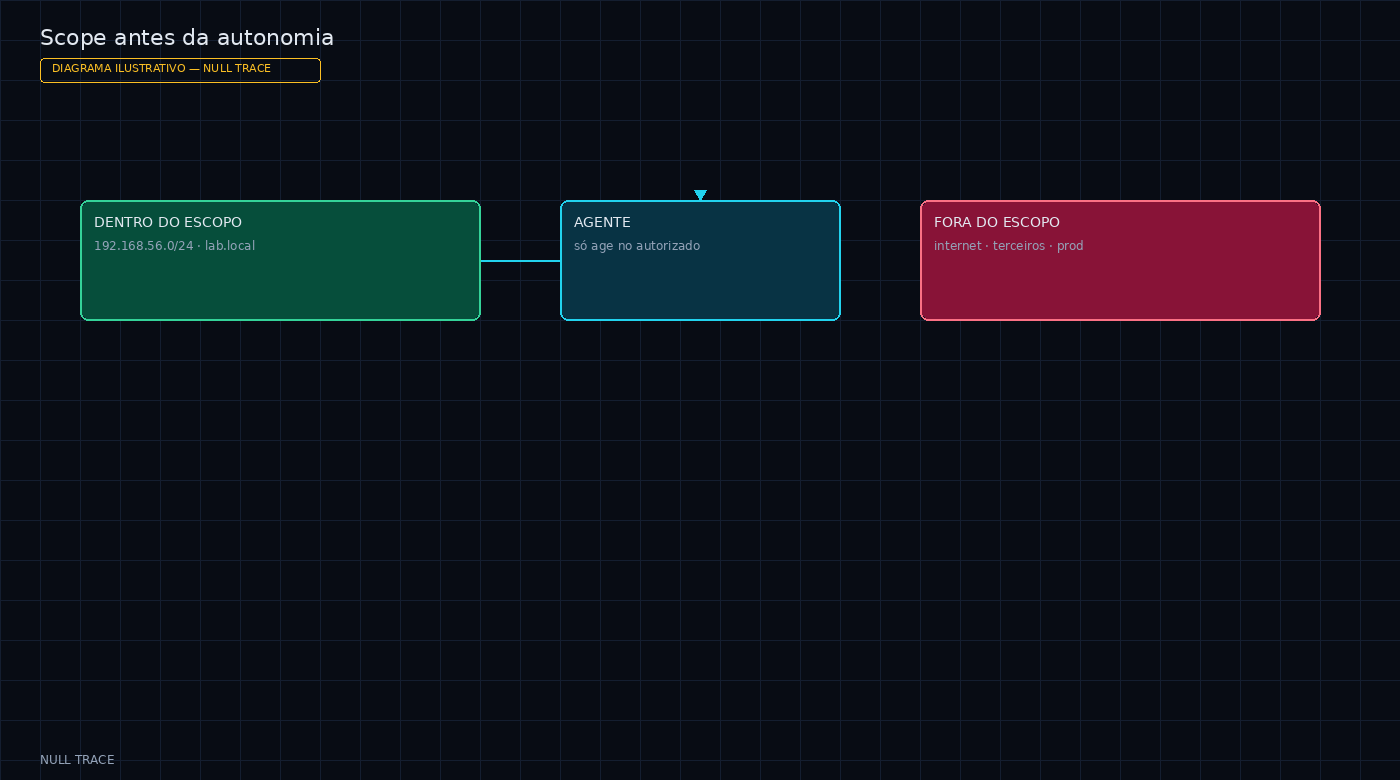Click the "AGENTE" node heading

[602, 222]
